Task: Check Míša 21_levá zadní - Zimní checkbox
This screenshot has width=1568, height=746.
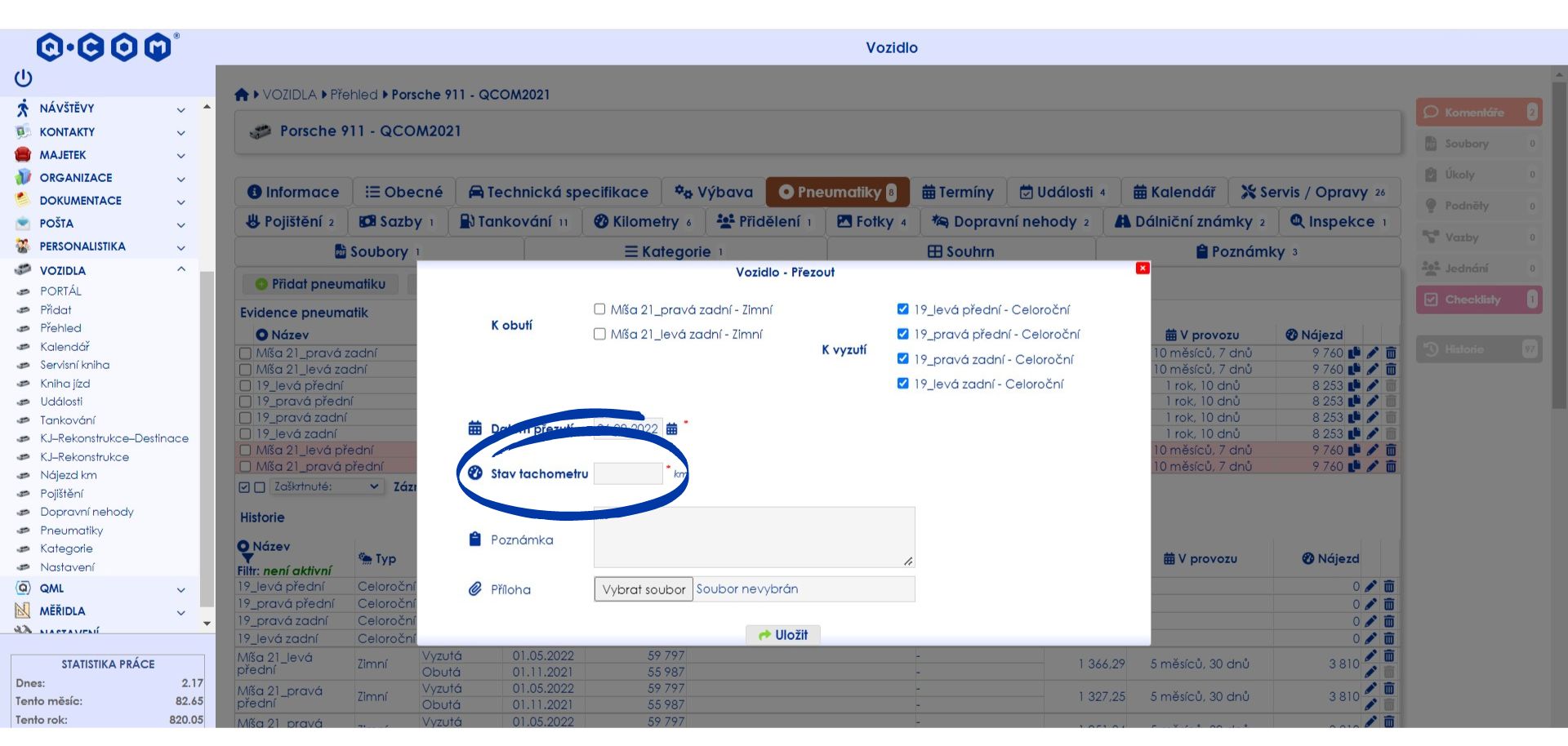Action: pos(599,334)
